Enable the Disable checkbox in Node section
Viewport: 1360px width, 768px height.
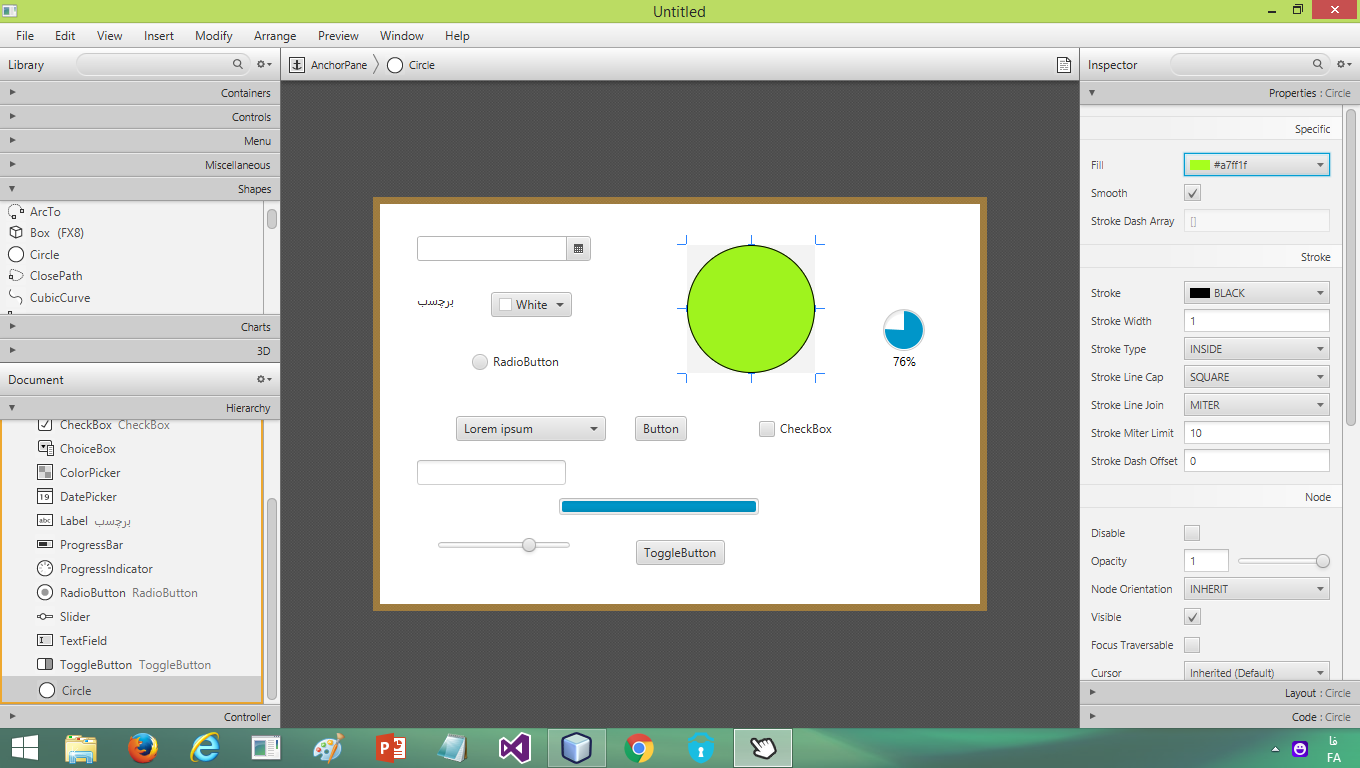(1192, 533)
